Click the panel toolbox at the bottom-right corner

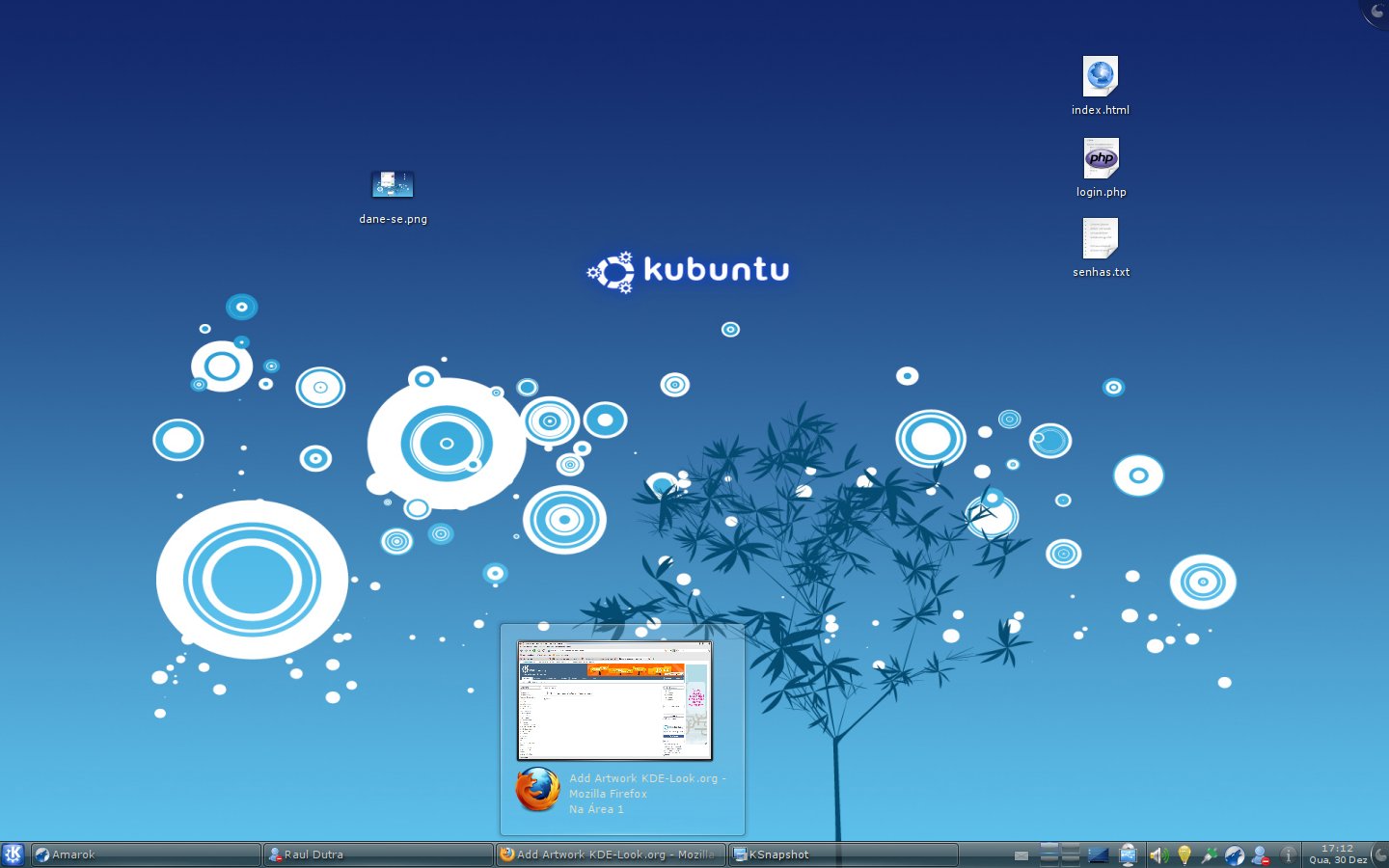pyautogui.click(x=1380, y=854)
